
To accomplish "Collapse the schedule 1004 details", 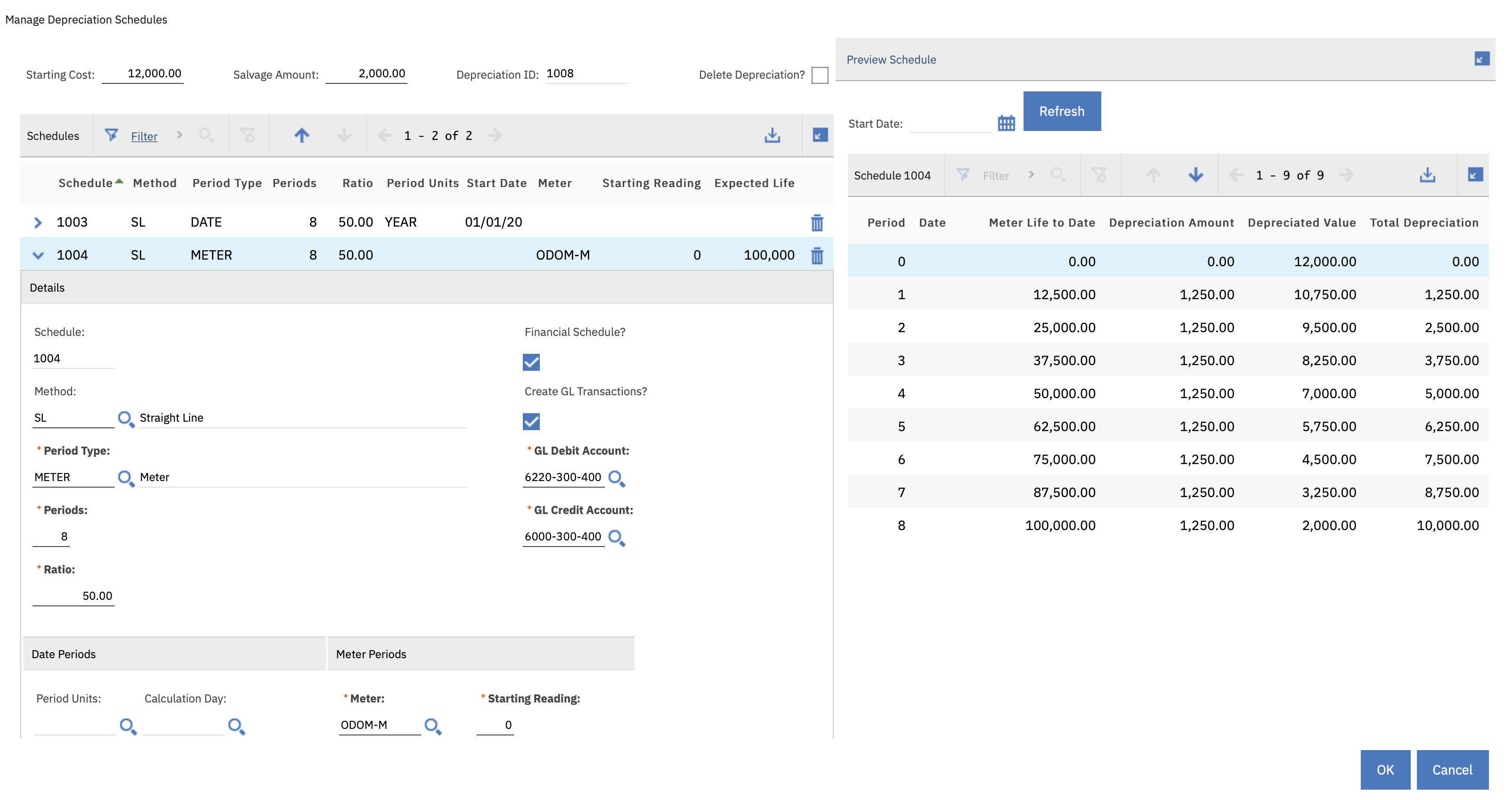I will pyautogui.click(x=38, y=255).
